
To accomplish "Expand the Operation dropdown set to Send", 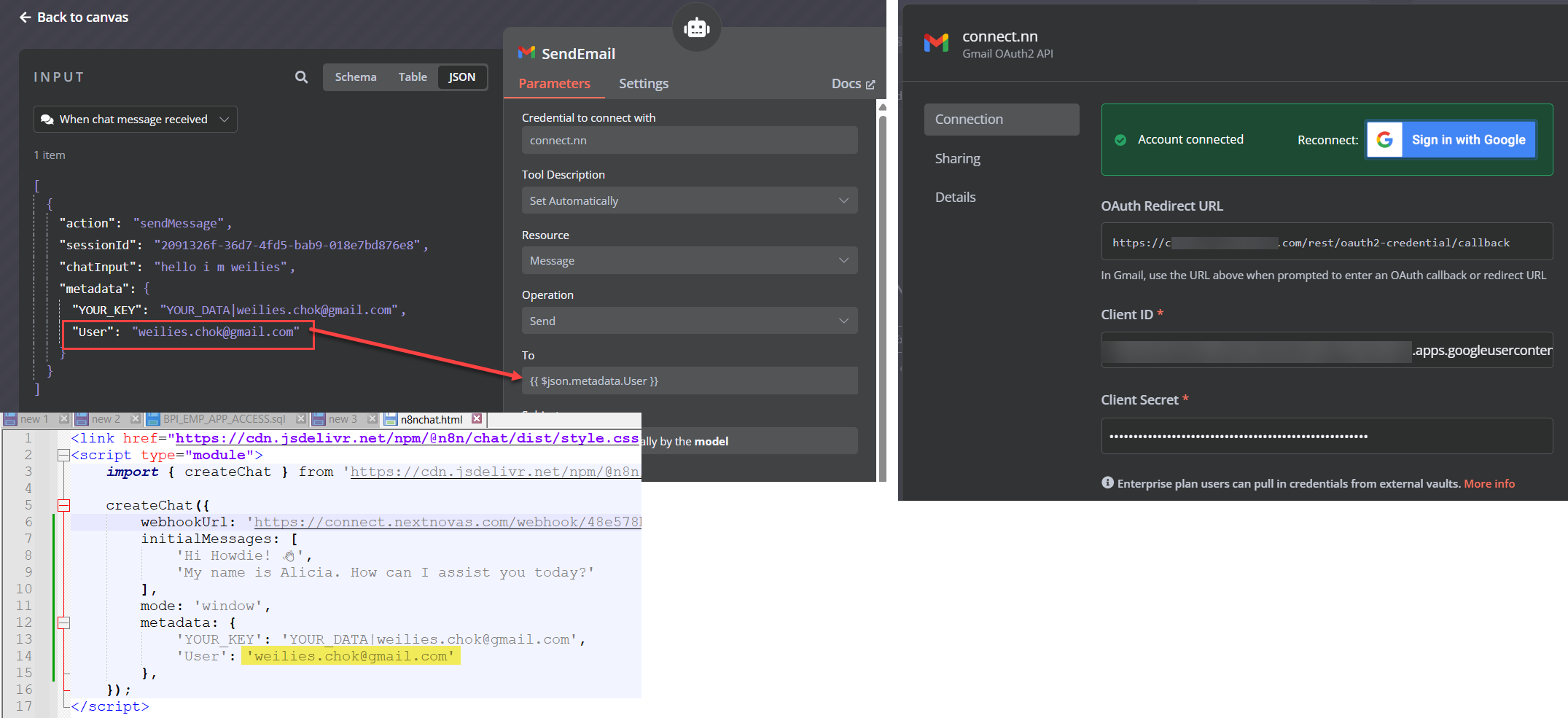I will (690, 321).
